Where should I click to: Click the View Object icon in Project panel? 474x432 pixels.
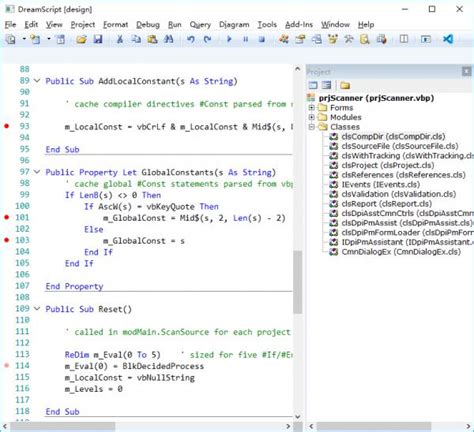click(326, 85)
